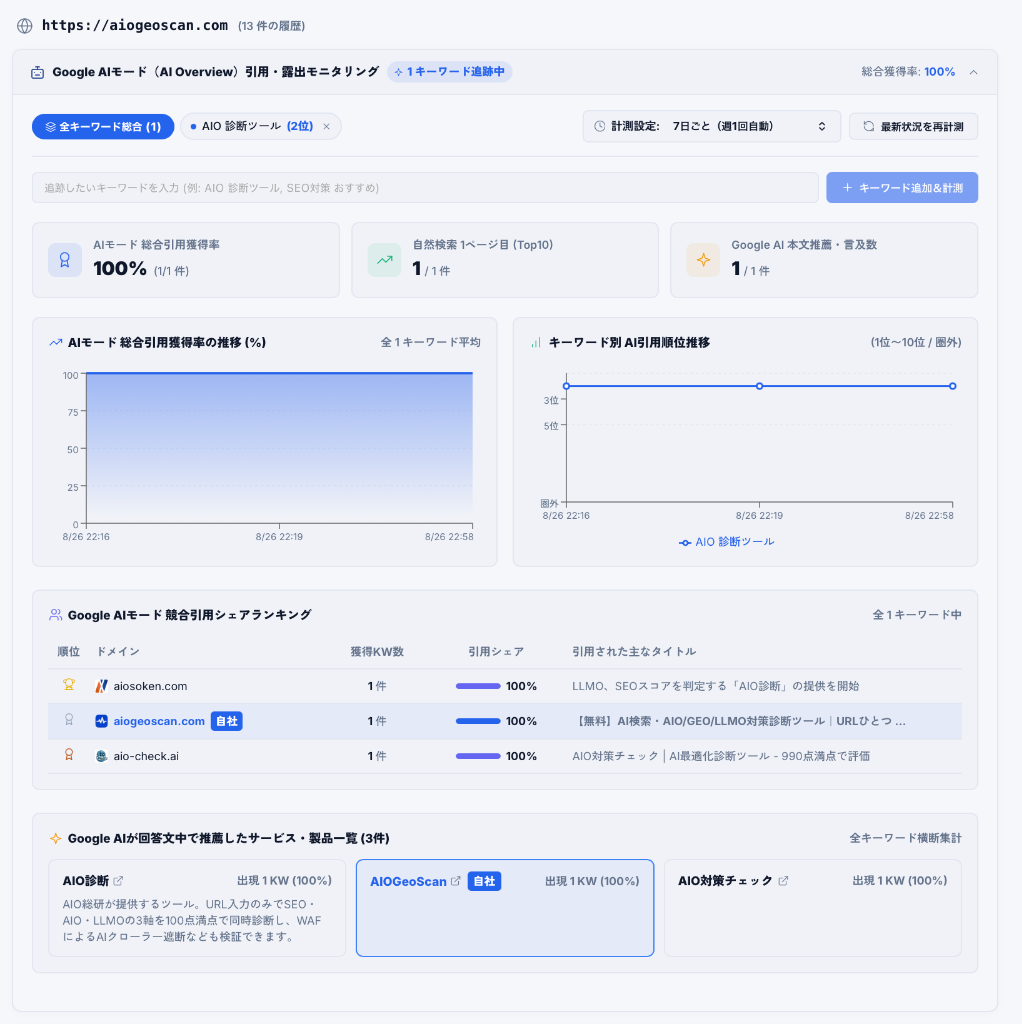Open the AIO対策チェック service card title

pos(725,881)
